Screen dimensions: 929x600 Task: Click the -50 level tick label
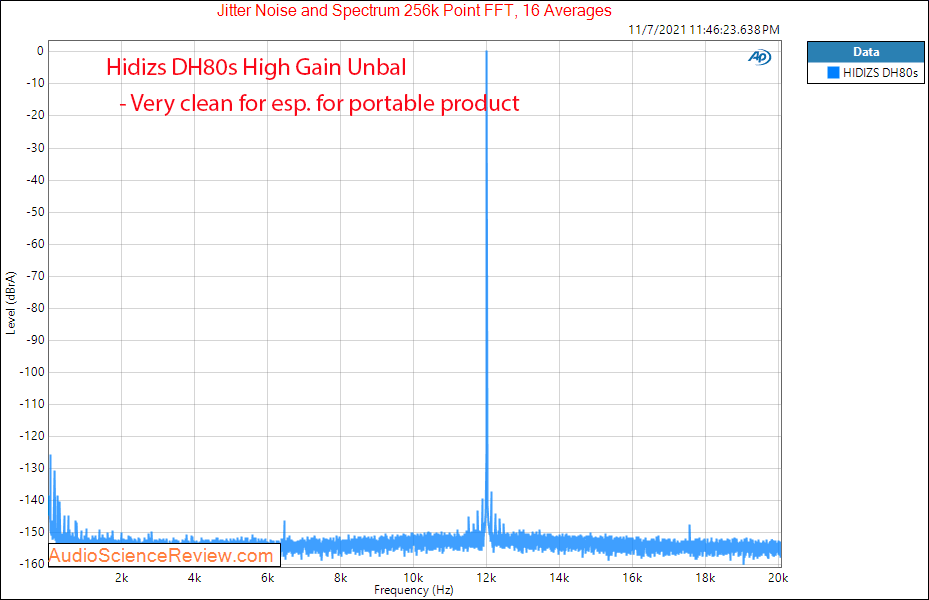[x=35, y=211]
